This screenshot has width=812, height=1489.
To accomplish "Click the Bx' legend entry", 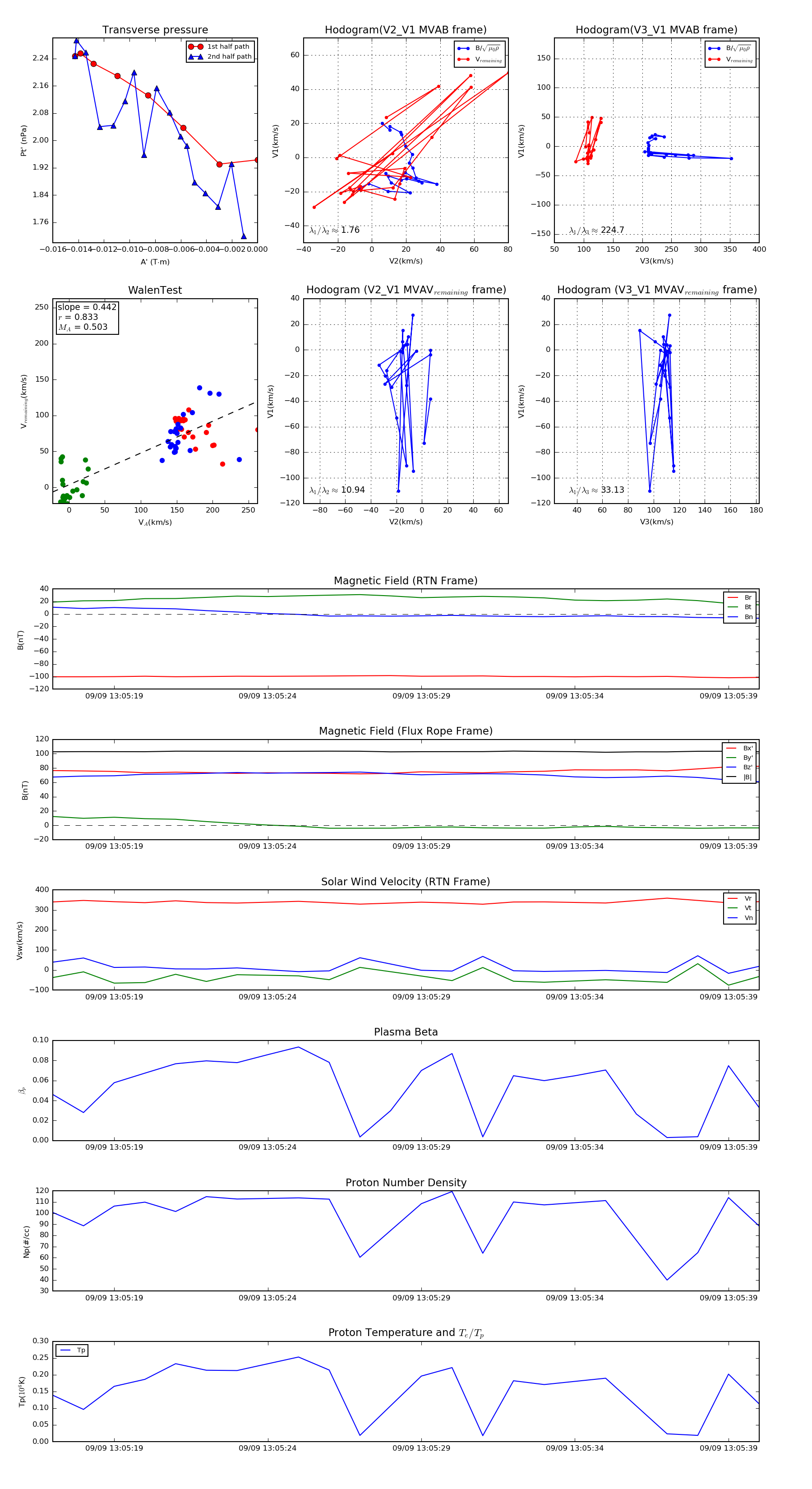I will tap(739, 749).
